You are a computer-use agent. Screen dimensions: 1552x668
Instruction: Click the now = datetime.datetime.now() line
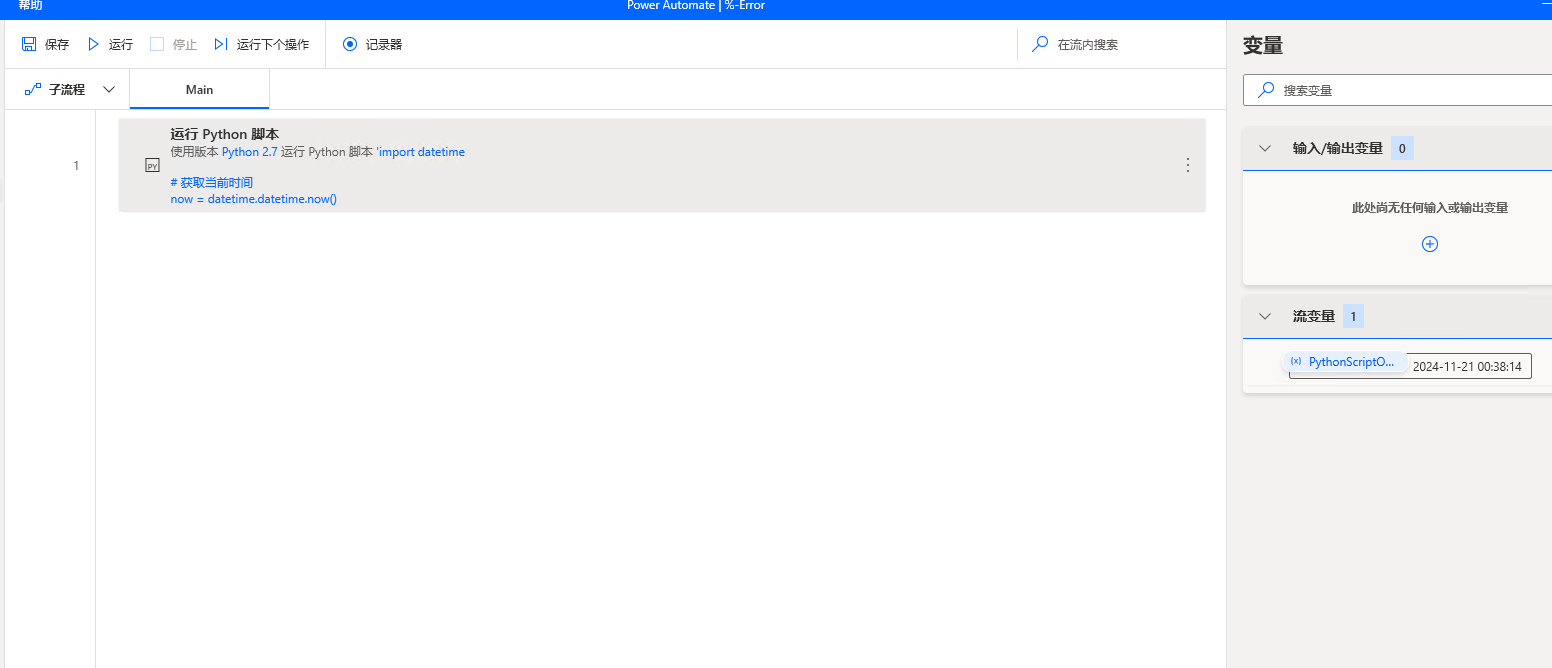[254, 199]
